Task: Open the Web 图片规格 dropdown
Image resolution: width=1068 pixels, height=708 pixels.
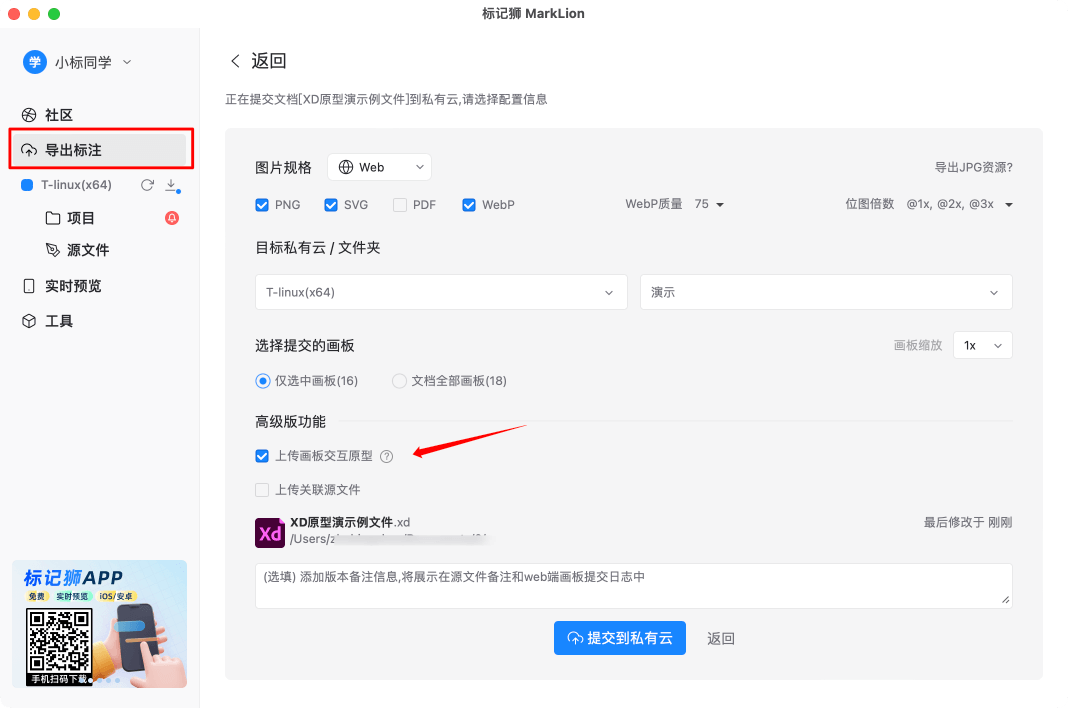Action: point(379,167)
